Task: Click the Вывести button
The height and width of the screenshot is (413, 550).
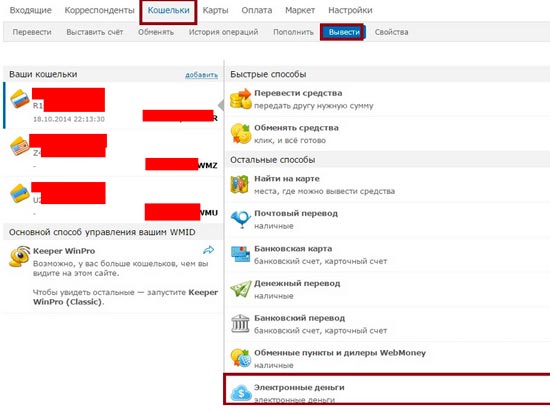Action: coord(344,32)
